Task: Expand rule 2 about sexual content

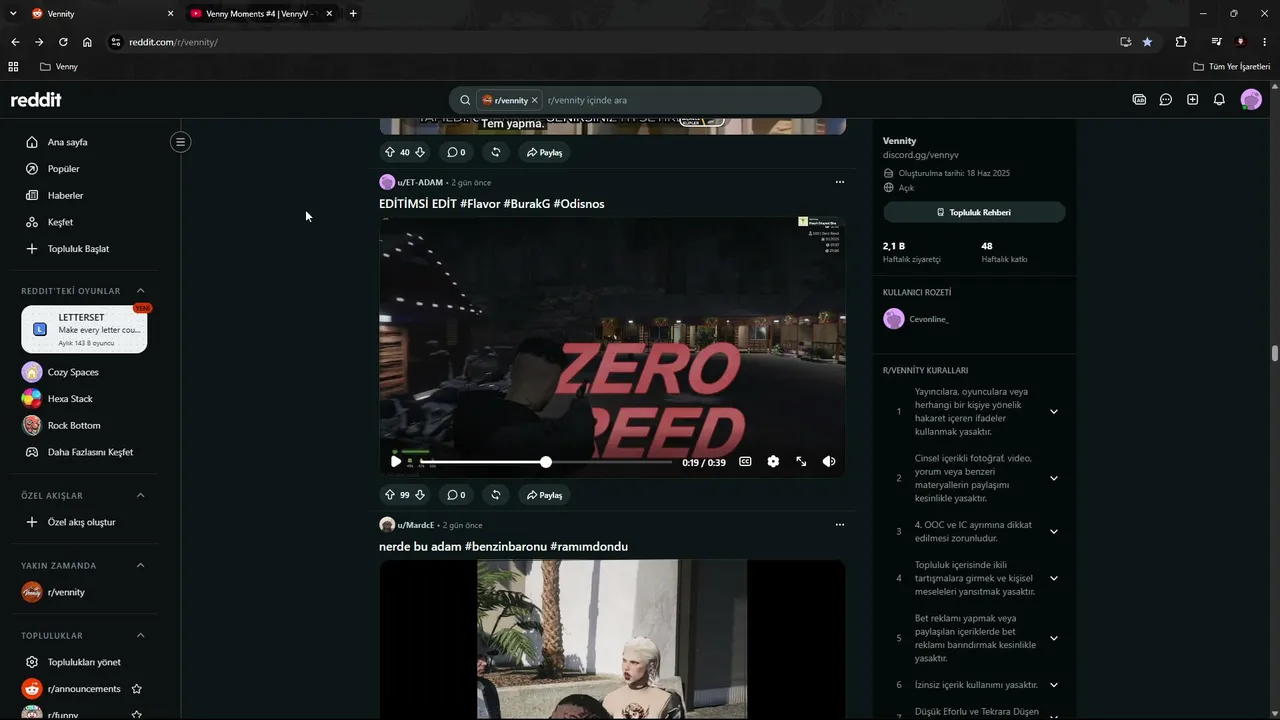Action: point(1054,478)
